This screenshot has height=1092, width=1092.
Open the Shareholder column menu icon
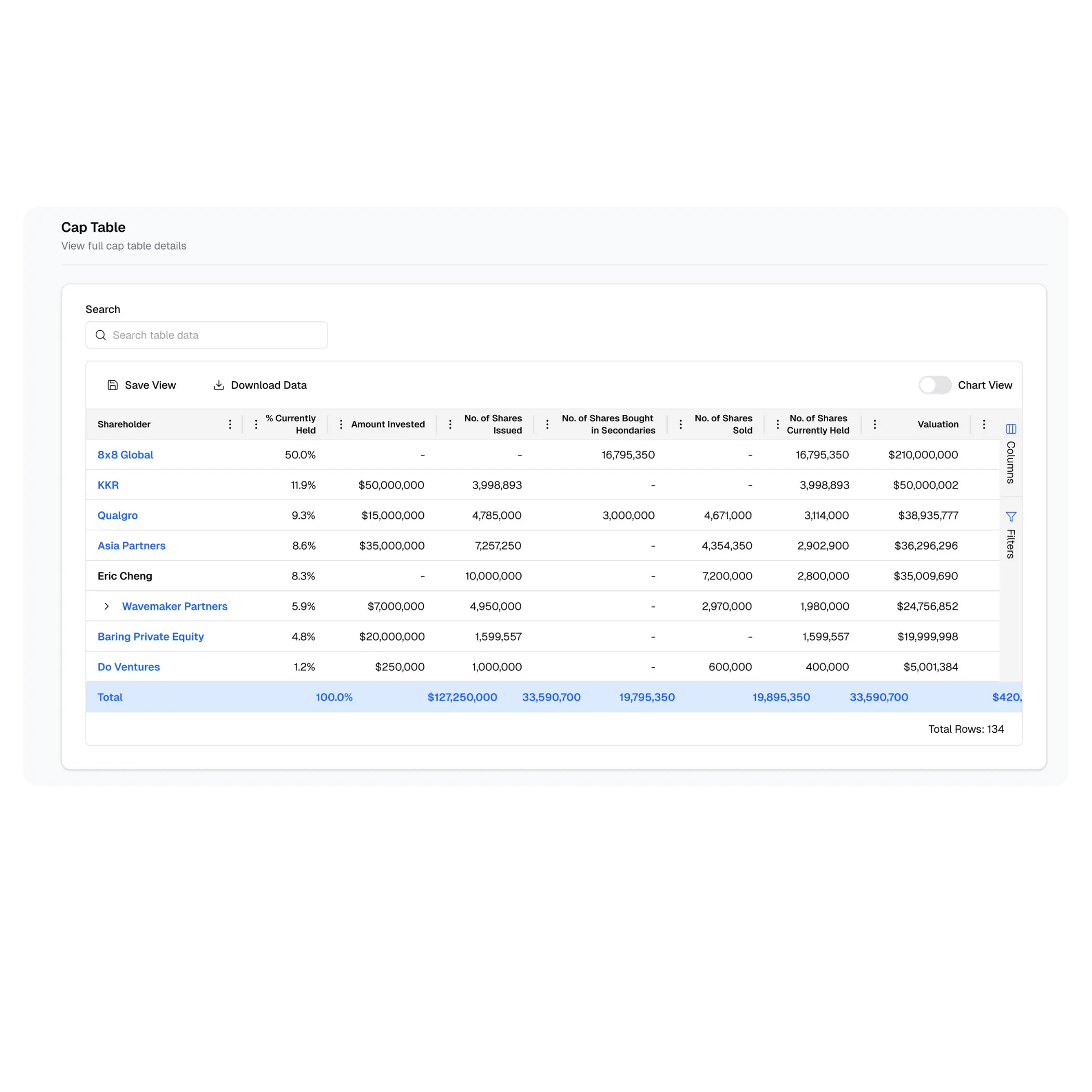pyautogui.click(x=230, y=424)
